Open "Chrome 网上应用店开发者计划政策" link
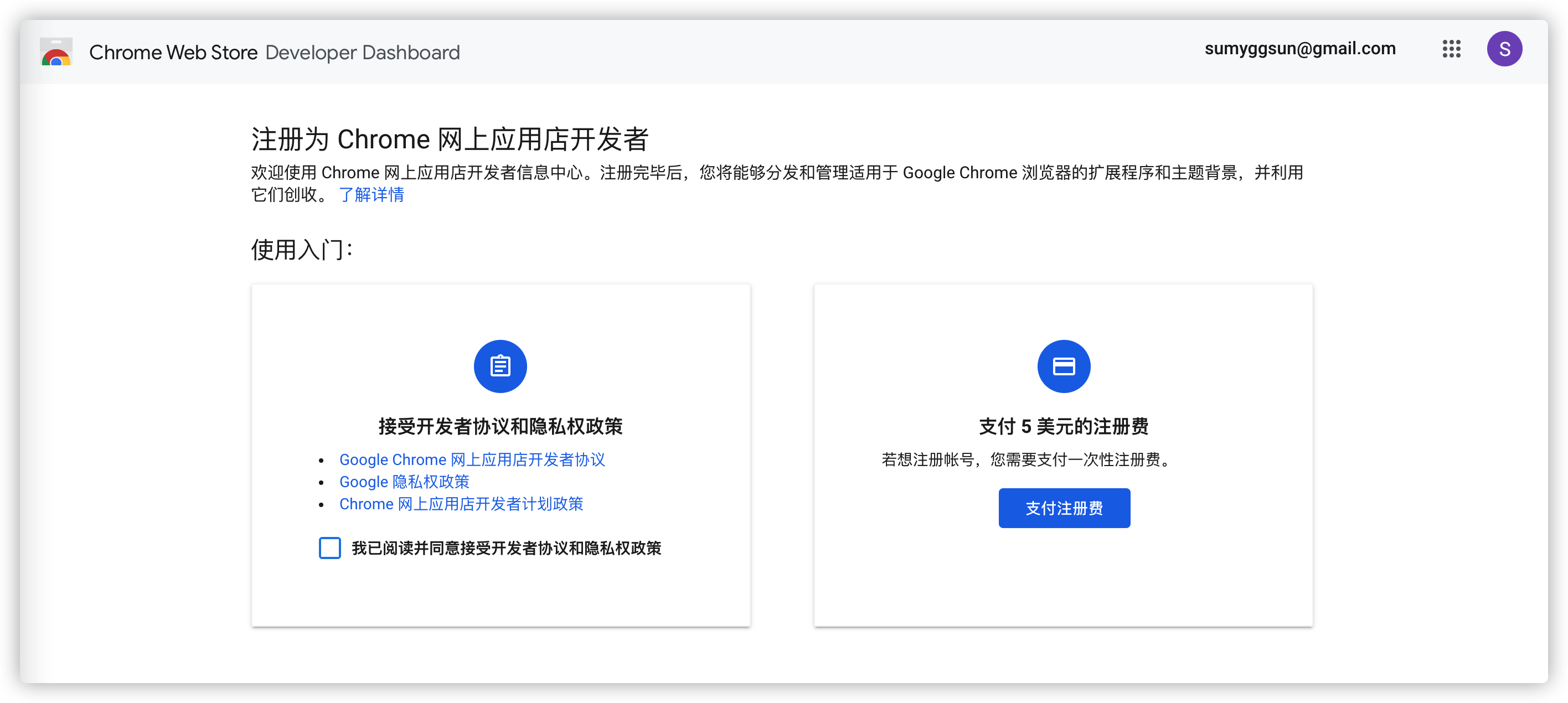 coord(461,504)
